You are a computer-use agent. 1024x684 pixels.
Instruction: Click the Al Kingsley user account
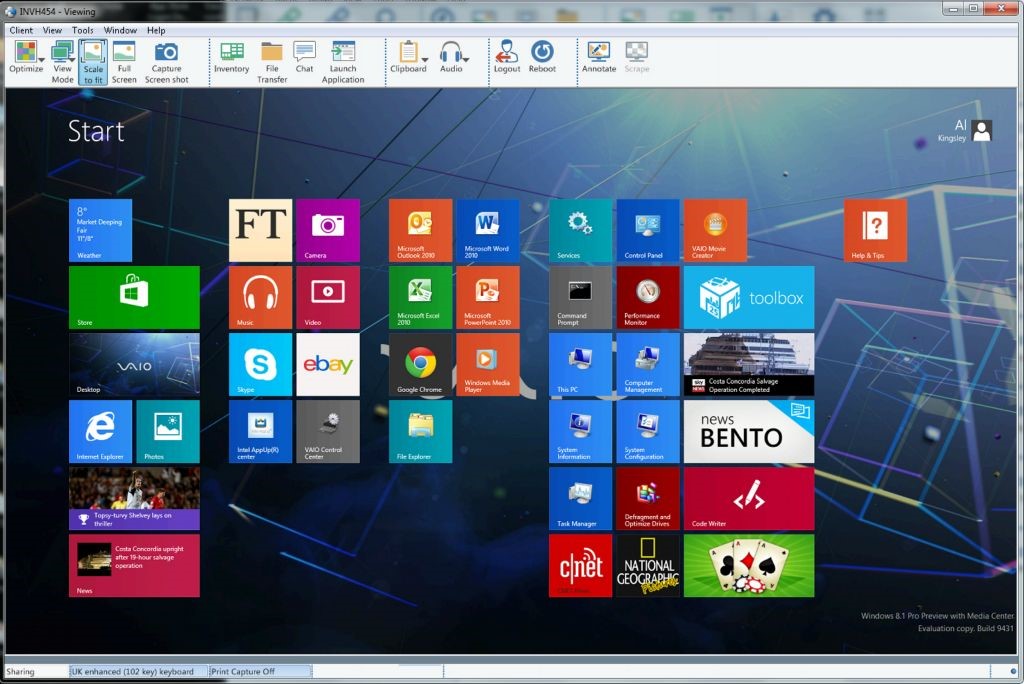tap(962, 132)
